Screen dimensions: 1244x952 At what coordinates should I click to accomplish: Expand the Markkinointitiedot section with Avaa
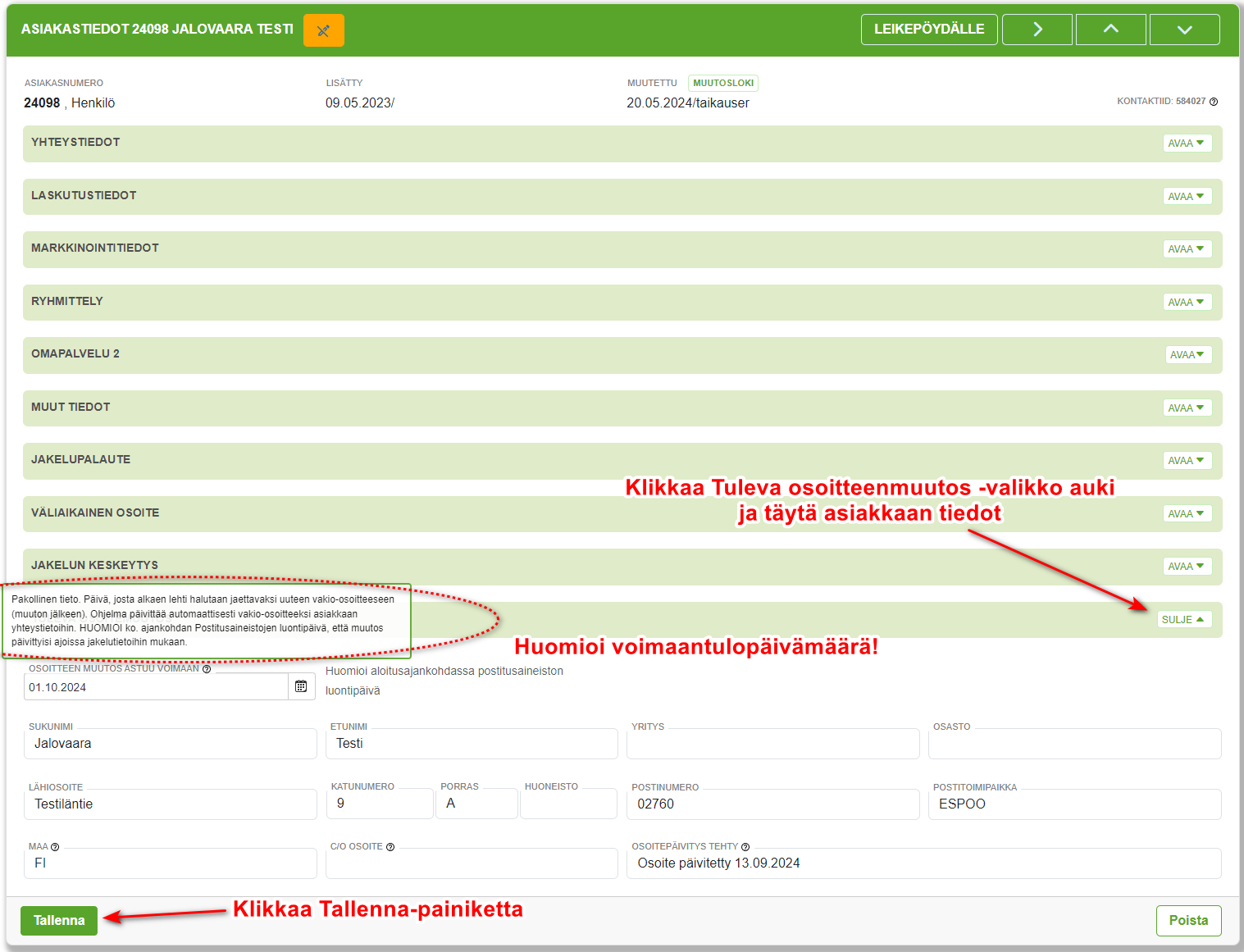1187,249
